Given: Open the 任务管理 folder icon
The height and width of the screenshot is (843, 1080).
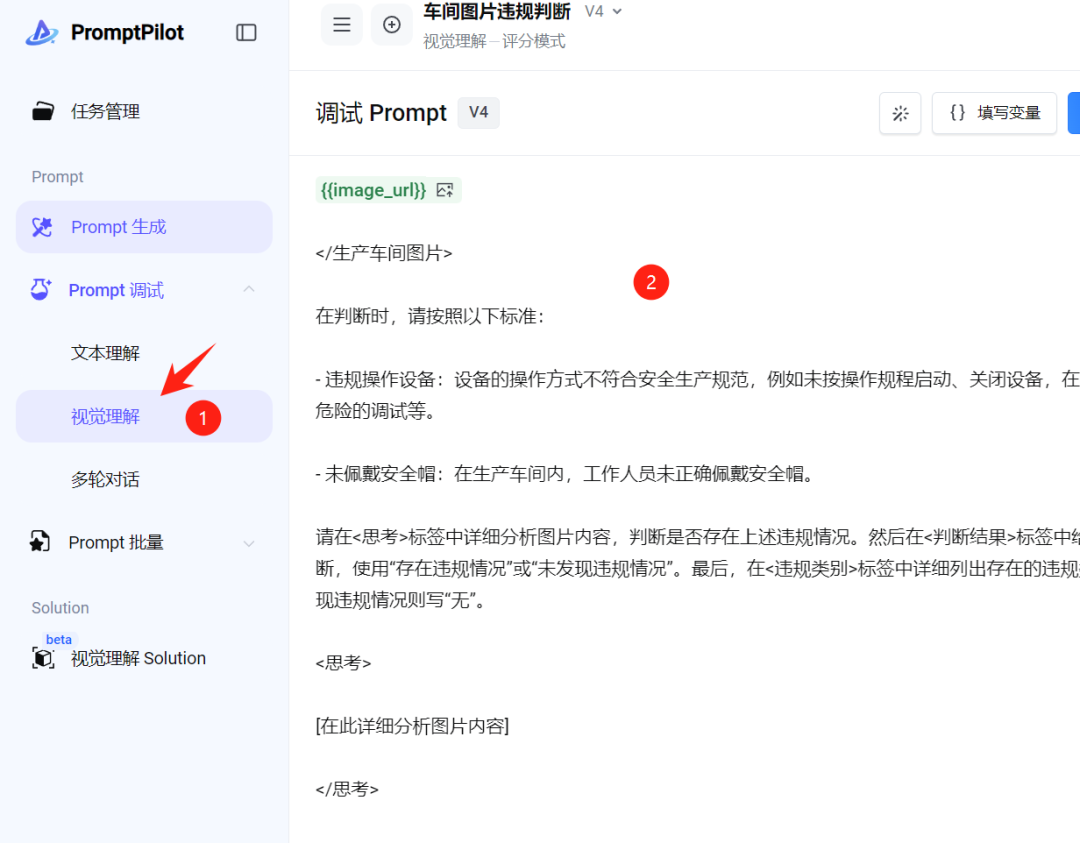Looking at the screenshot, I should (43, 111).
